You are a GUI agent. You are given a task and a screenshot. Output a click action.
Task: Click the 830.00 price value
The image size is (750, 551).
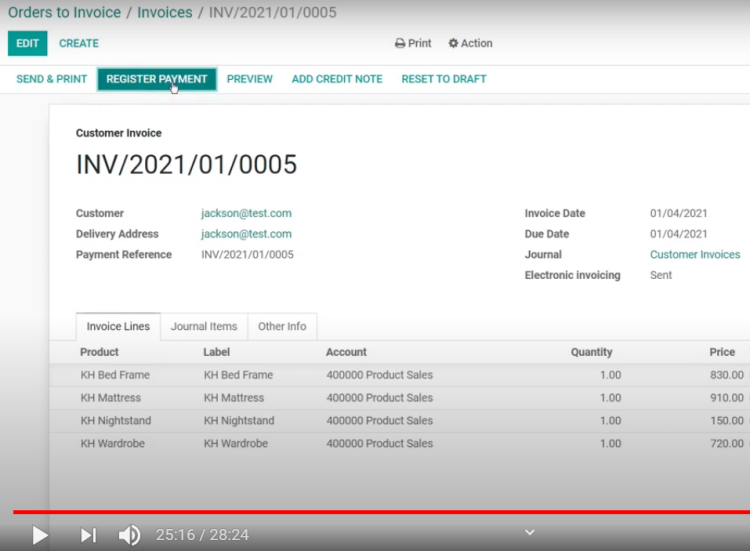click(x=727, y=375)
